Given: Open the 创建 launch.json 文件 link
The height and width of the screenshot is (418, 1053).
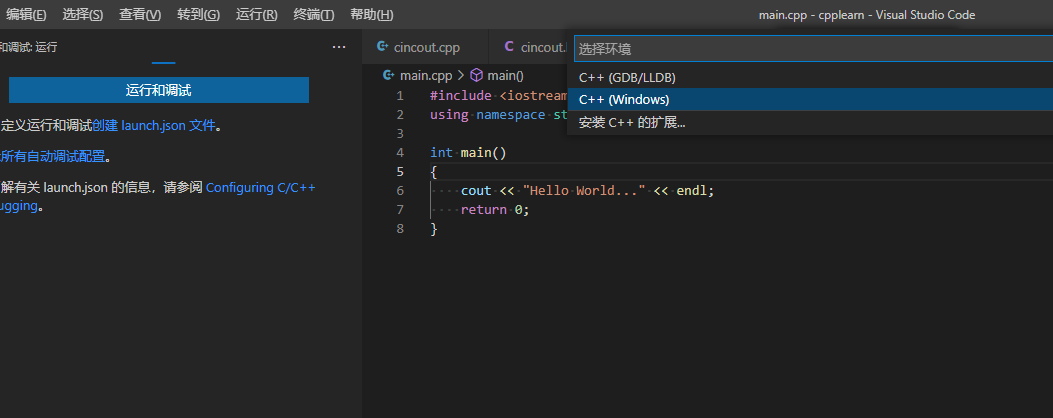Looking at the screenshot, I should pos(154,126).
